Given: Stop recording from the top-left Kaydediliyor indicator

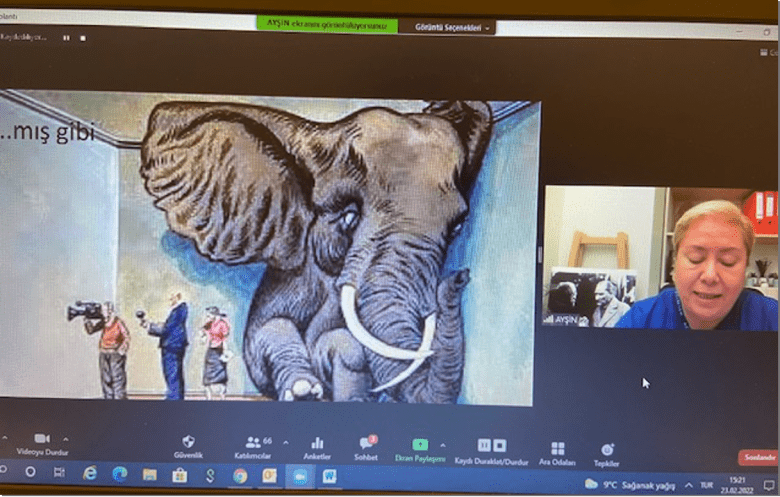Looking at the screenshot, I should pyautogui.click(x=83, y=38).
